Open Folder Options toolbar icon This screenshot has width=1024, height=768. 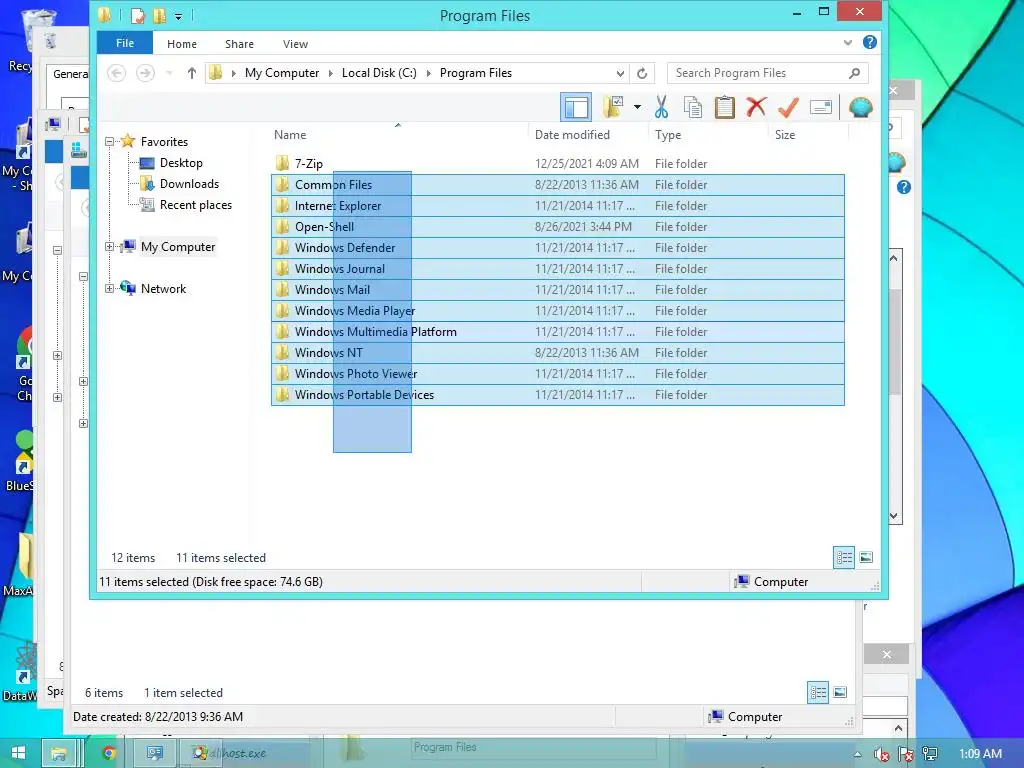(613, 107)
